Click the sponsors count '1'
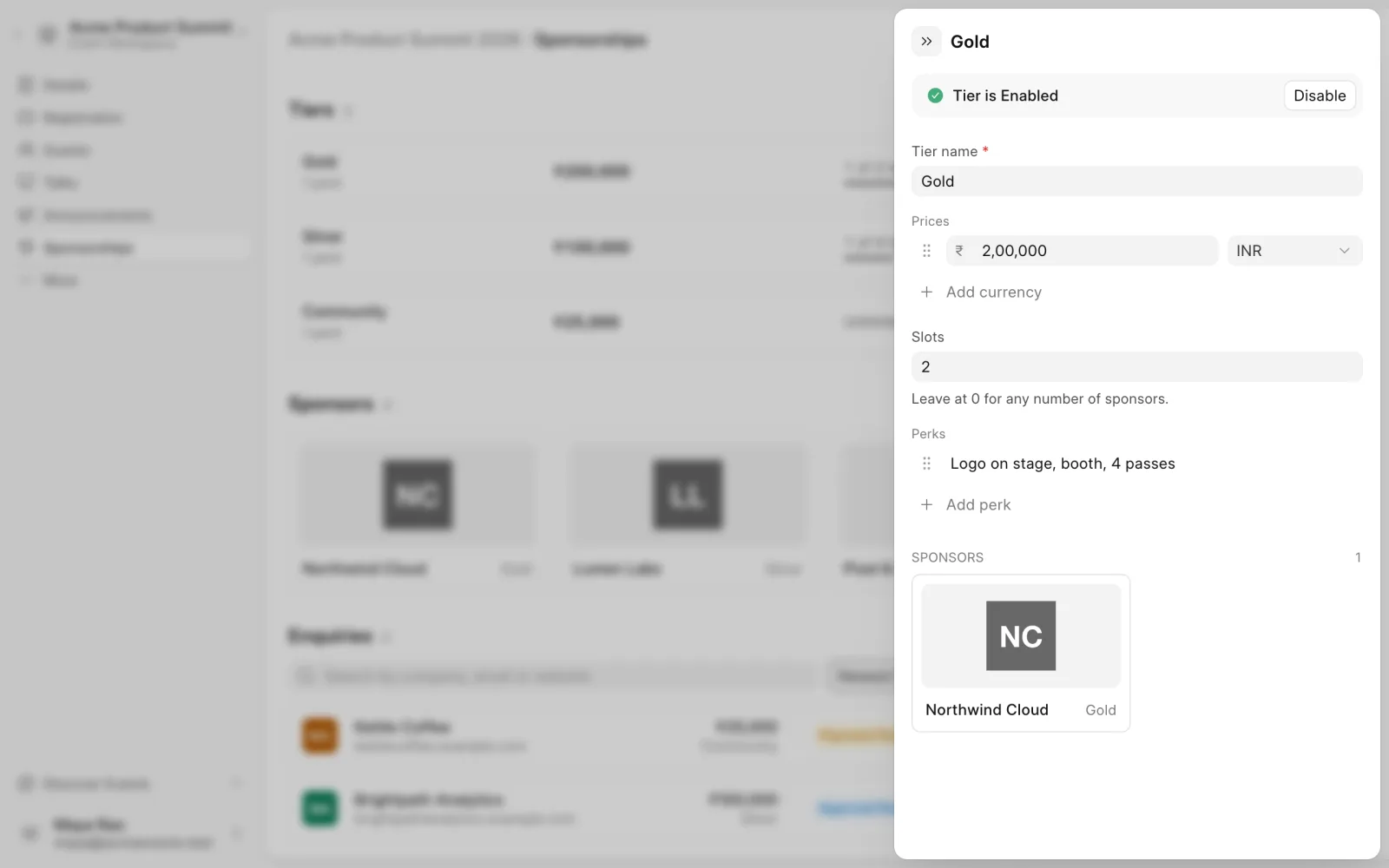This screenshot has width=1389, height=868. (x=1358, y=557)
